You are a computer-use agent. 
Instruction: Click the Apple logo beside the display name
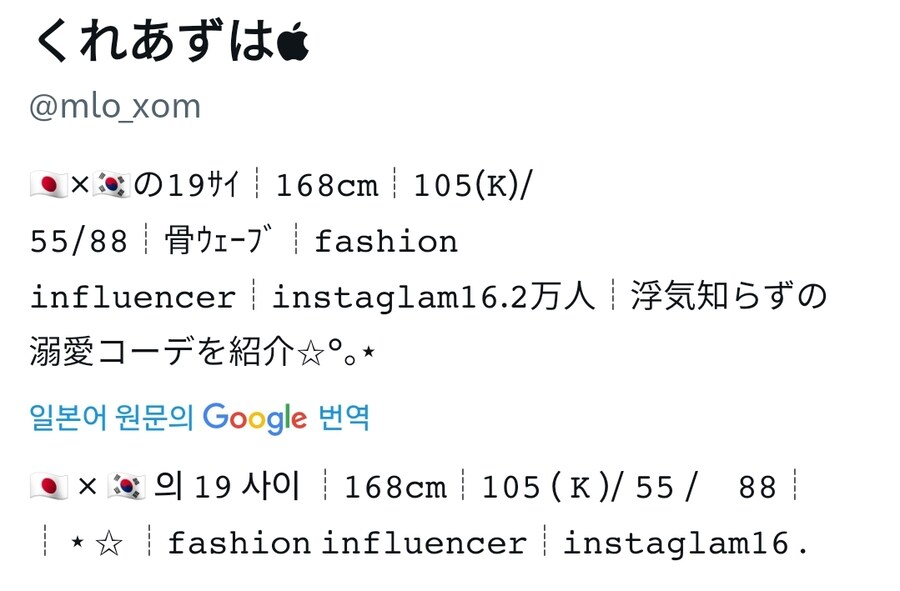click(293, 42)
